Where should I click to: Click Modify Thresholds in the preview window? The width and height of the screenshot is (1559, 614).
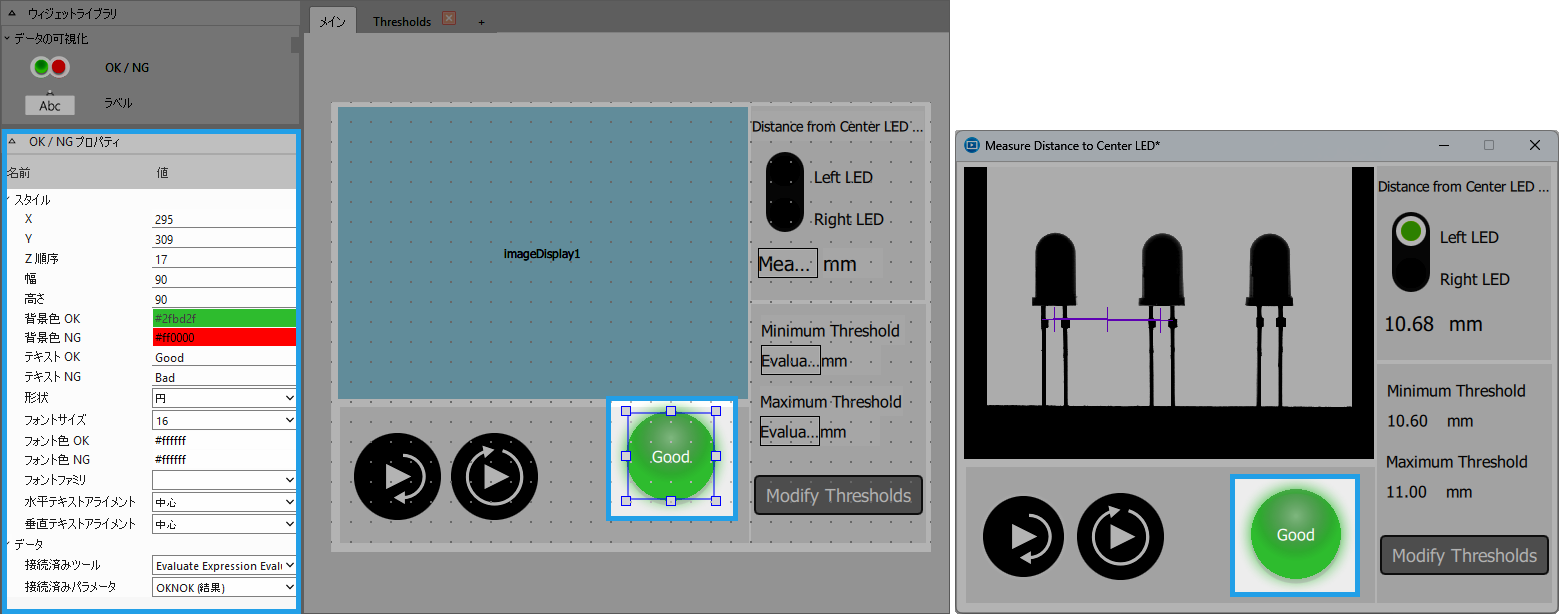1464,555
